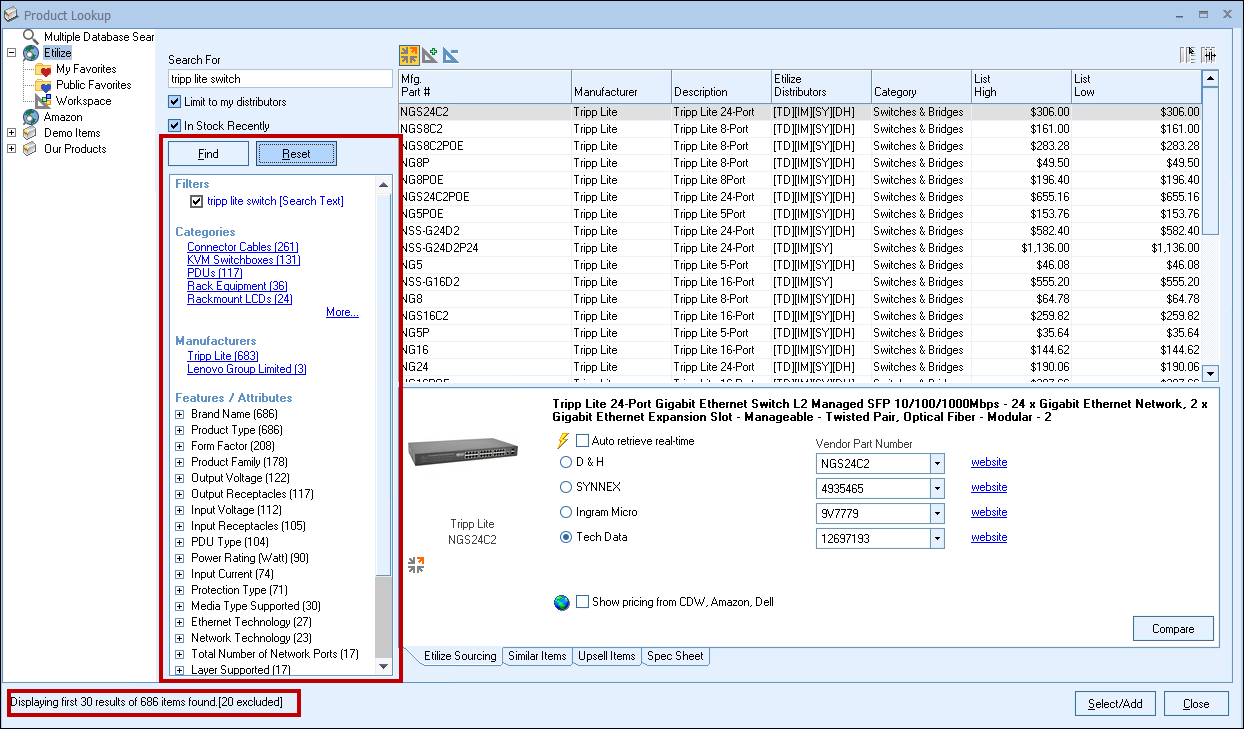The height and width of the screenshot is (729, 1244).
Task: Expand the Our Products tree node
Action: point(11,149)
